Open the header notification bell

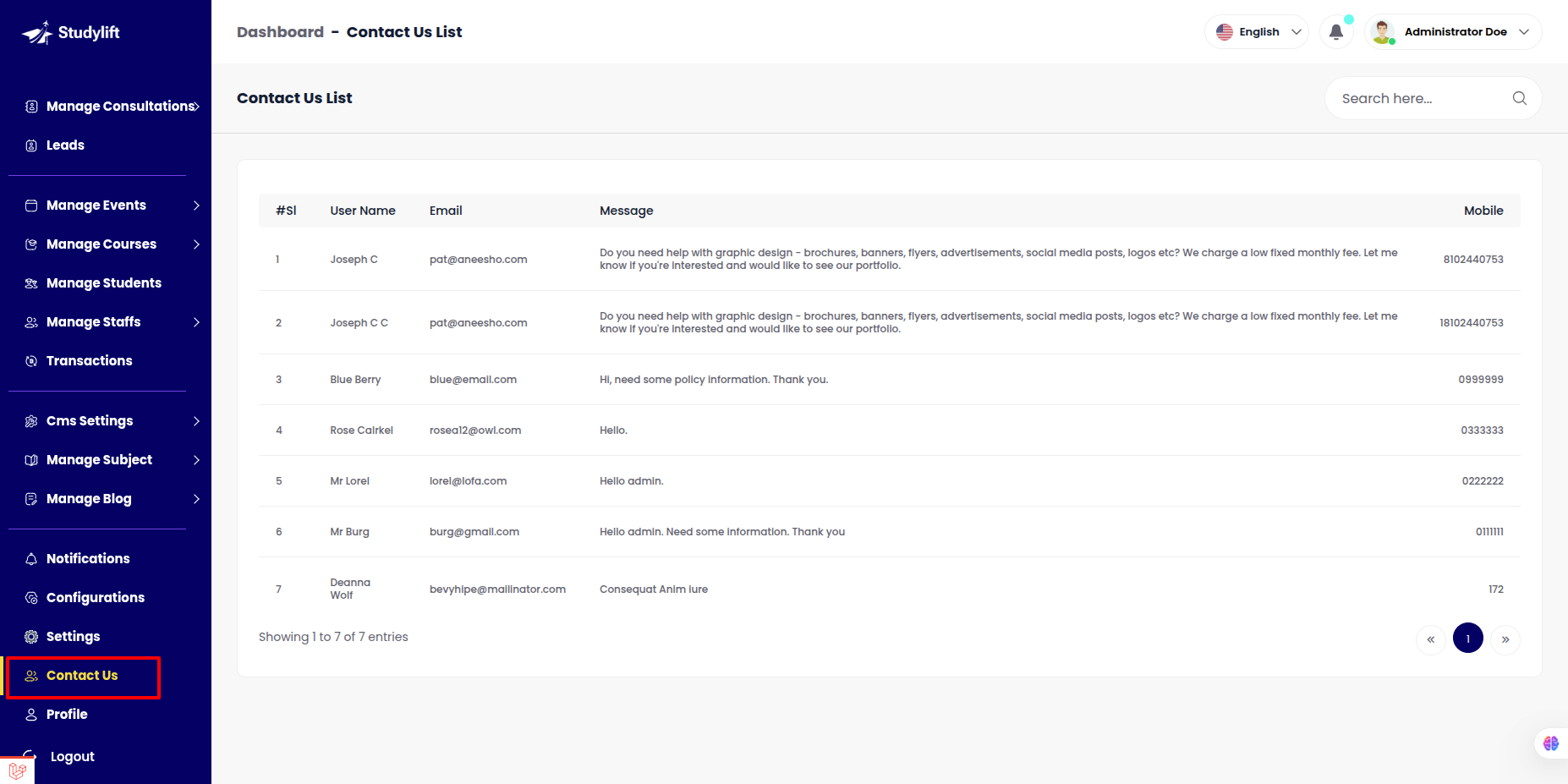click(1336, 32)
